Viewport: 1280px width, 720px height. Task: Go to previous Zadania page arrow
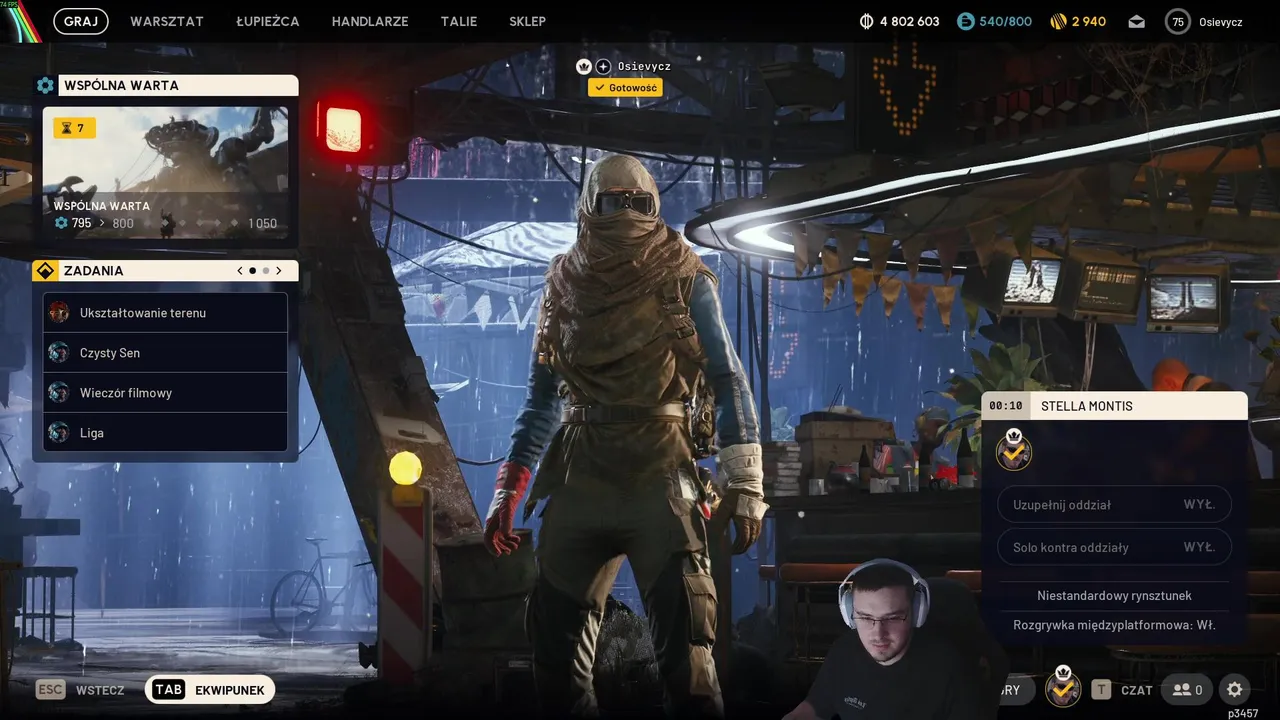pyautogui.click(x=240, y=271)
